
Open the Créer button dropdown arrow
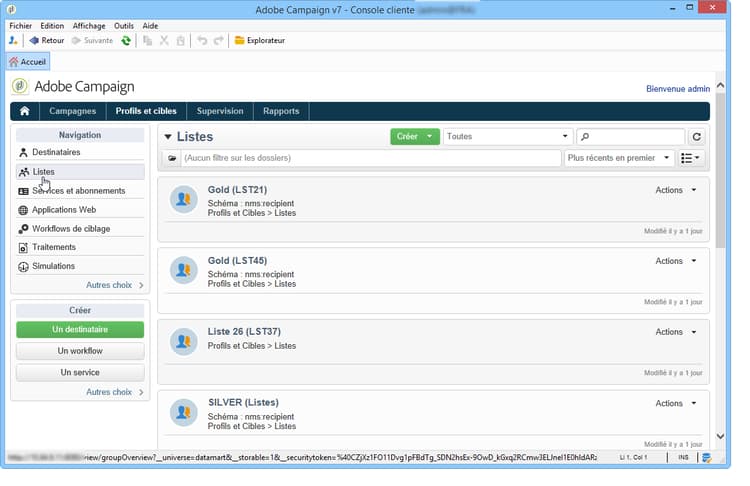click(x=430, y=137)
